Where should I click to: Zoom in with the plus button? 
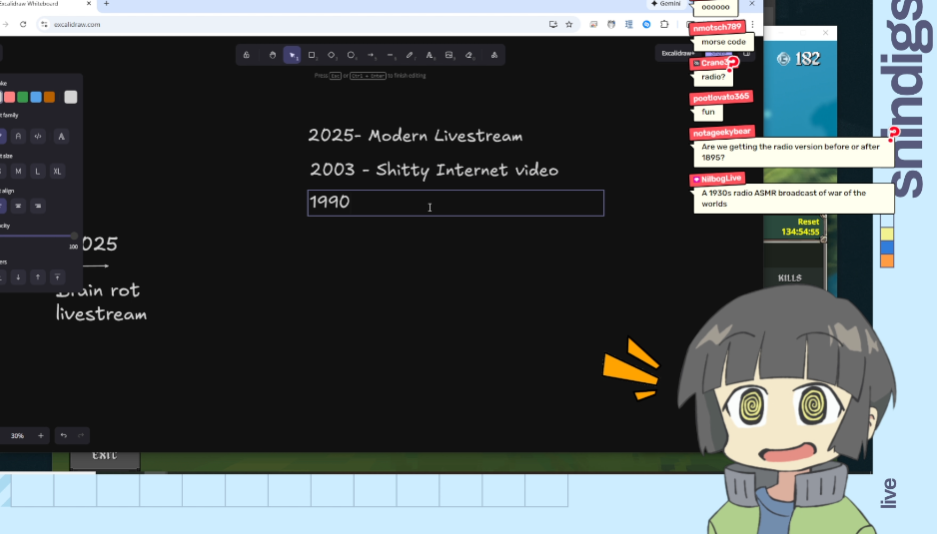[x=41, y=435]
